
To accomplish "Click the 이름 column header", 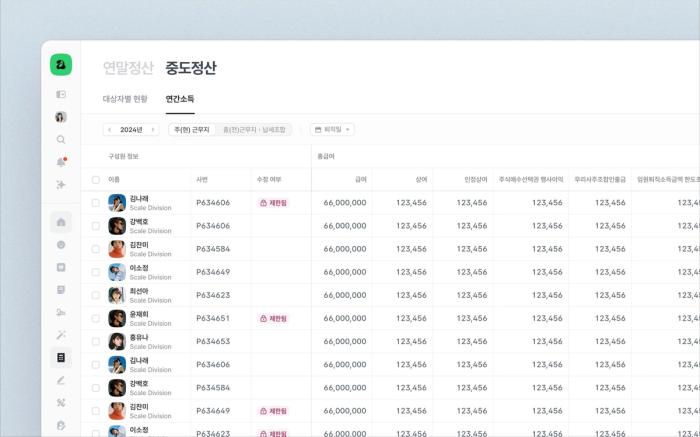I will pos(114,179).
